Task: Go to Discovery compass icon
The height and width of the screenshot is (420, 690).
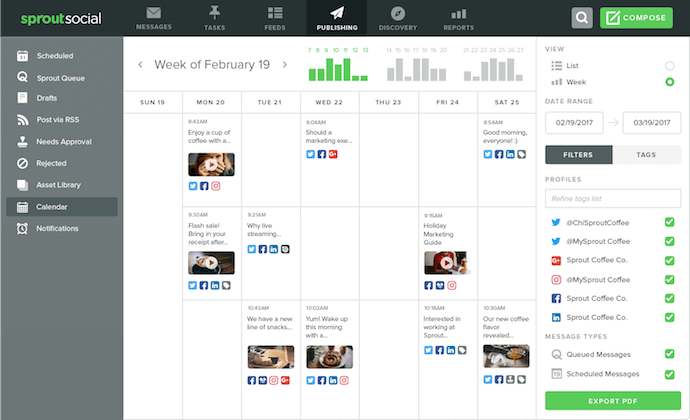Action: (x=397, y=13)
